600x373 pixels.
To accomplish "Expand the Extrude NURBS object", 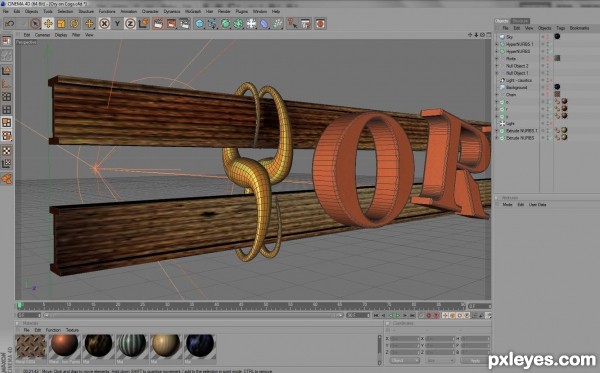I will tap(497, 138).
